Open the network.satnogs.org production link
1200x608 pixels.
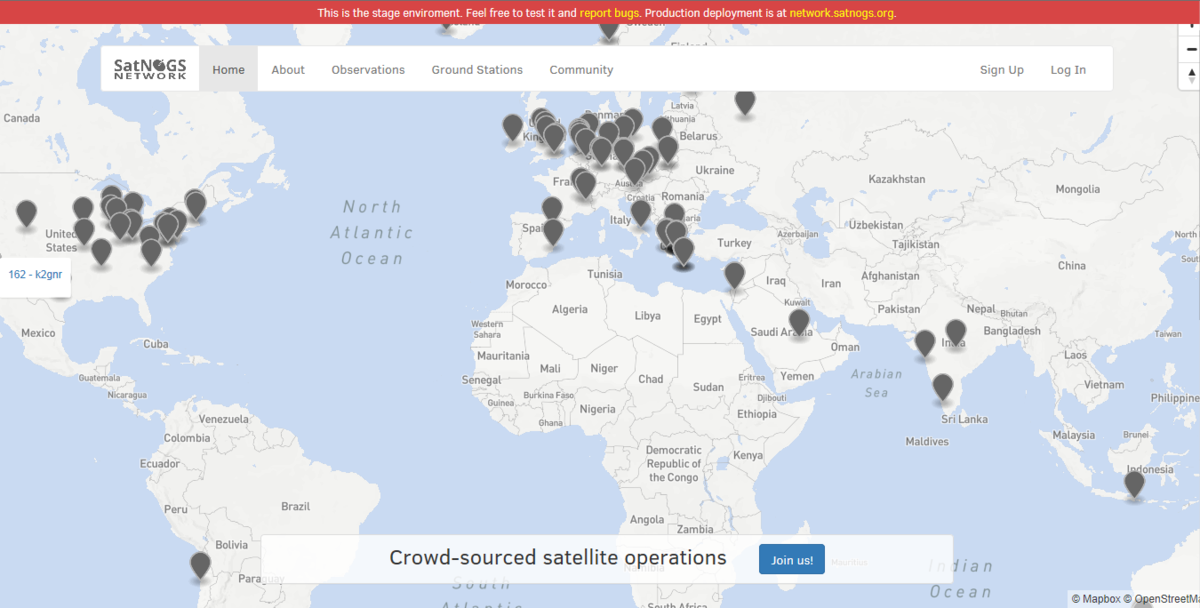click(x=841, y=13)
